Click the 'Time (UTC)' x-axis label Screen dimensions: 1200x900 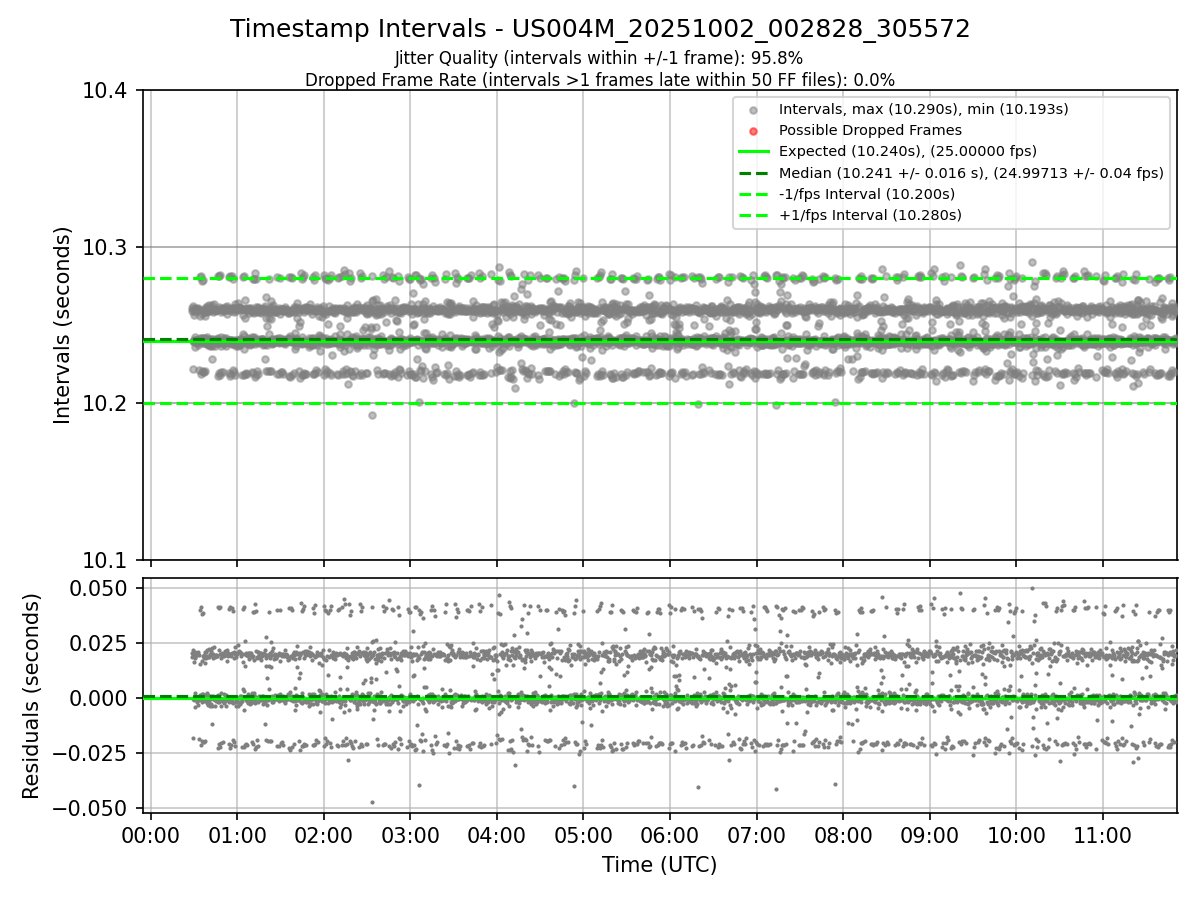tap(659, 865)
